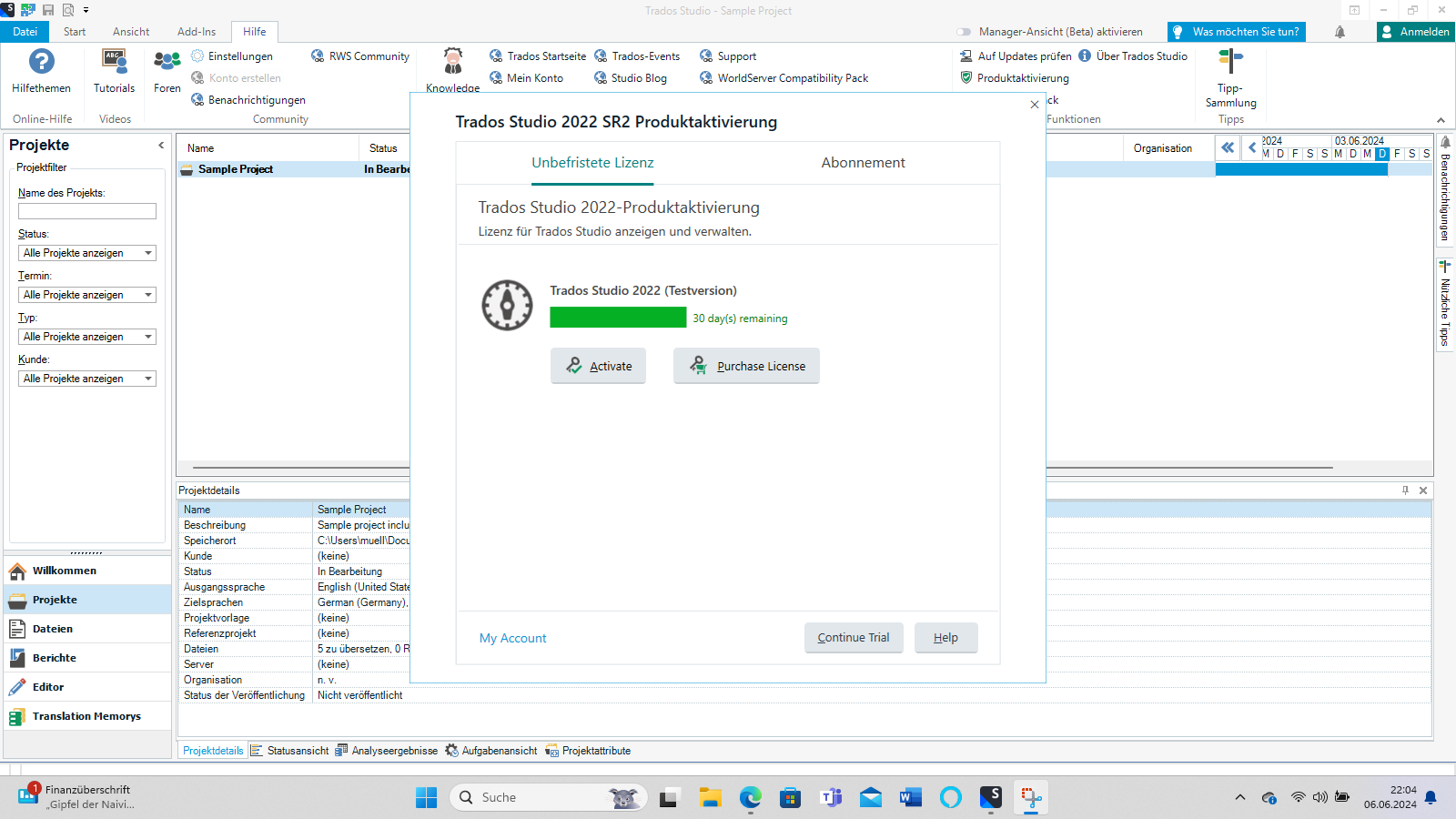Viewport: 1456px width, 819px height.
Task: Switch to Berichte view
Action: tap(87, 658)
